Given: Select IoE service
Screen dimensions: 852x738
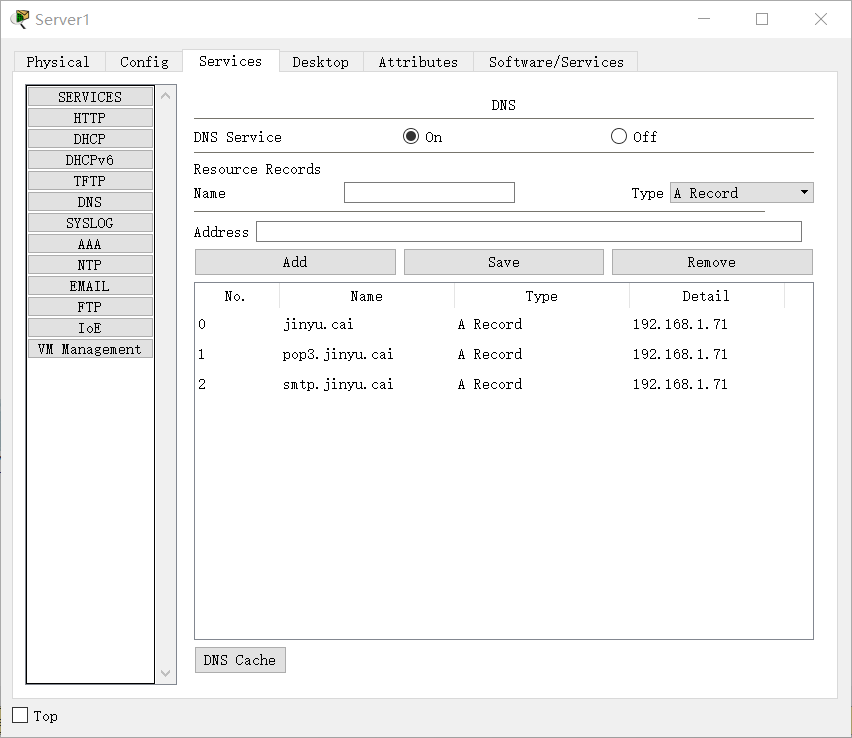Looking at the screenshot, I should 90,328.
